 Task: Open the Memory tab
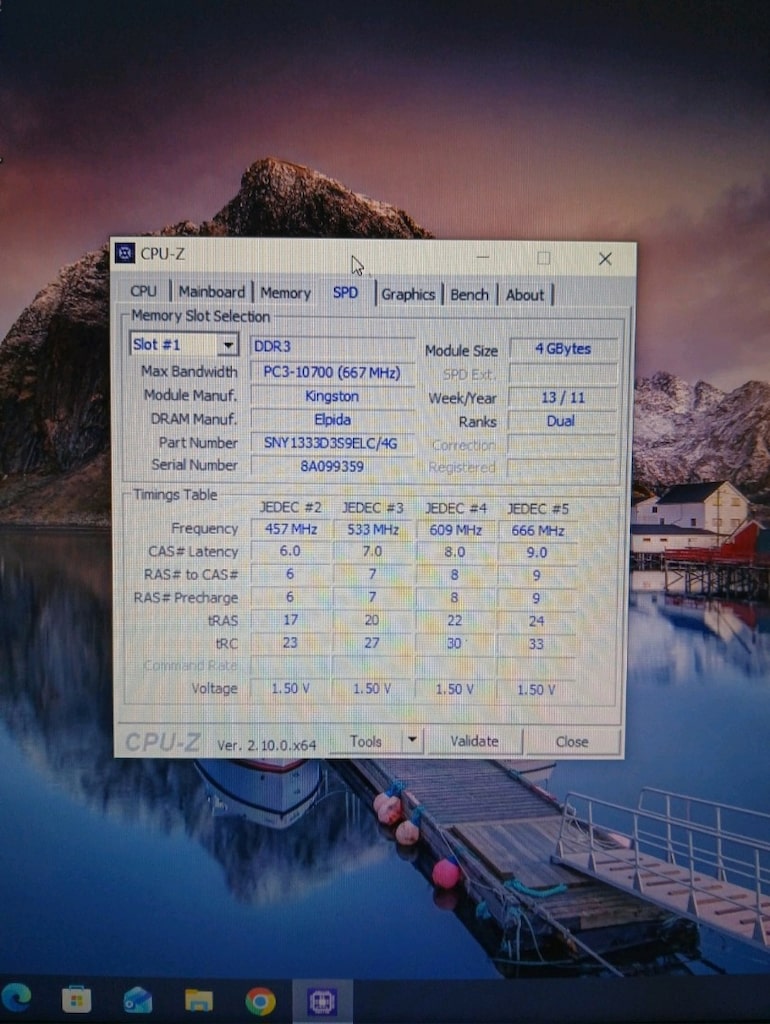285,293
